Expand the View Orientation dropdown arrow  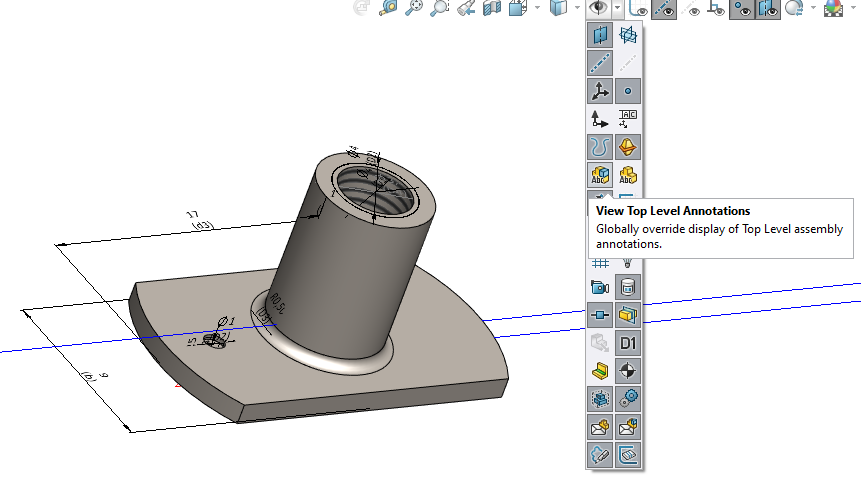point(538,8)
